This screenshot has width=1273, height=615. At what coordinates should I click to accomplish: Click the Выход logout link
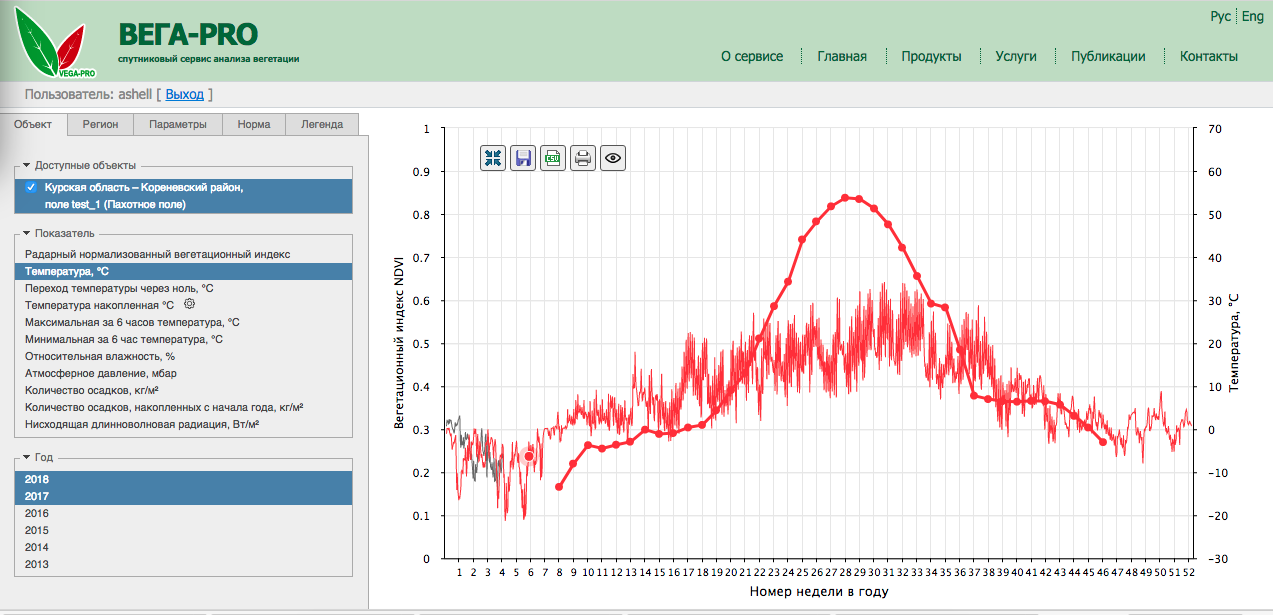pos(184,94)
